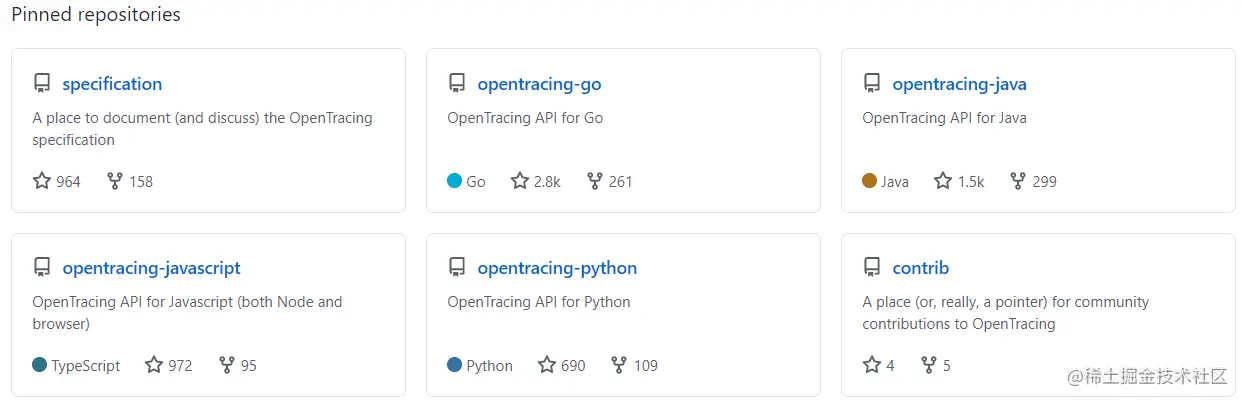1242x401 pixels.
Task: Click the fork icon showing 261 forks
Action: coord(595,181)
